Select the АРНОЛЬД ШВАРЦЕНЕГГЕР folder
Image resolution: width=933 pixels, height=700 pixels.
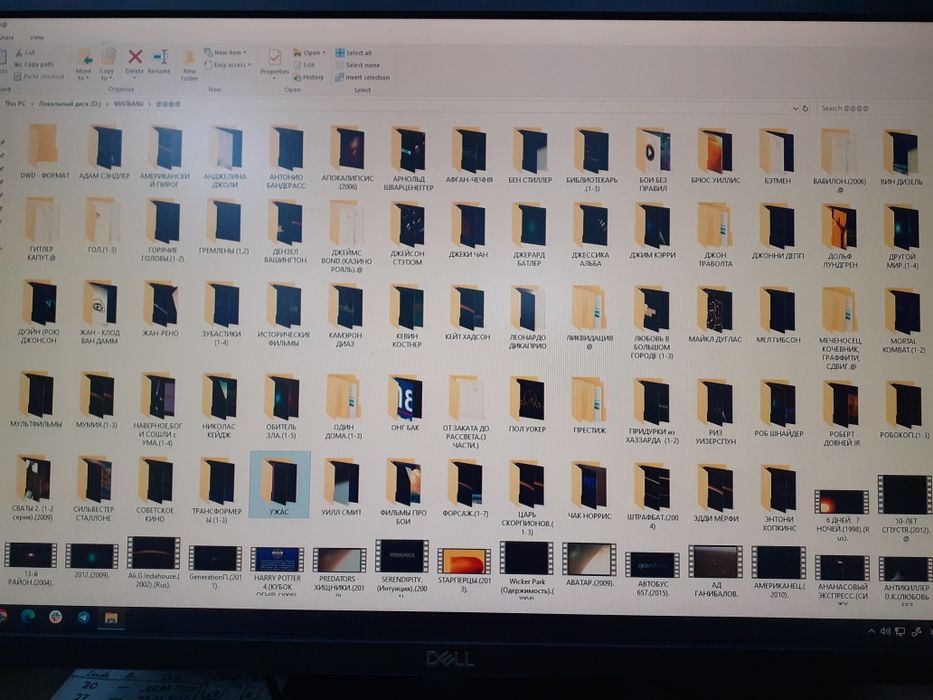(x=408, y=158)
